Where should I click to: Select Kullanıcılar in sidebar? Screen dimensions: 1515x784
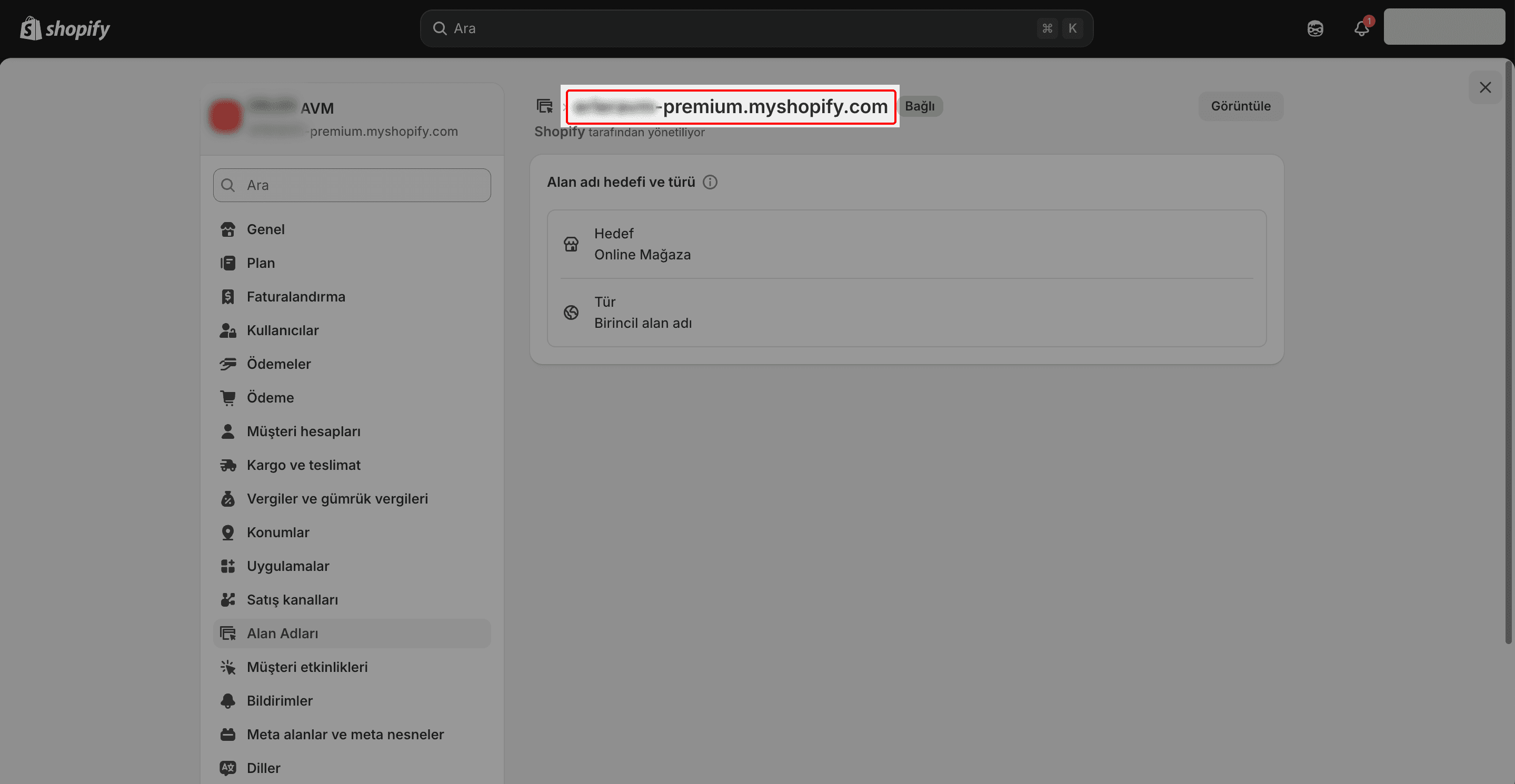[x=282, y=330]
